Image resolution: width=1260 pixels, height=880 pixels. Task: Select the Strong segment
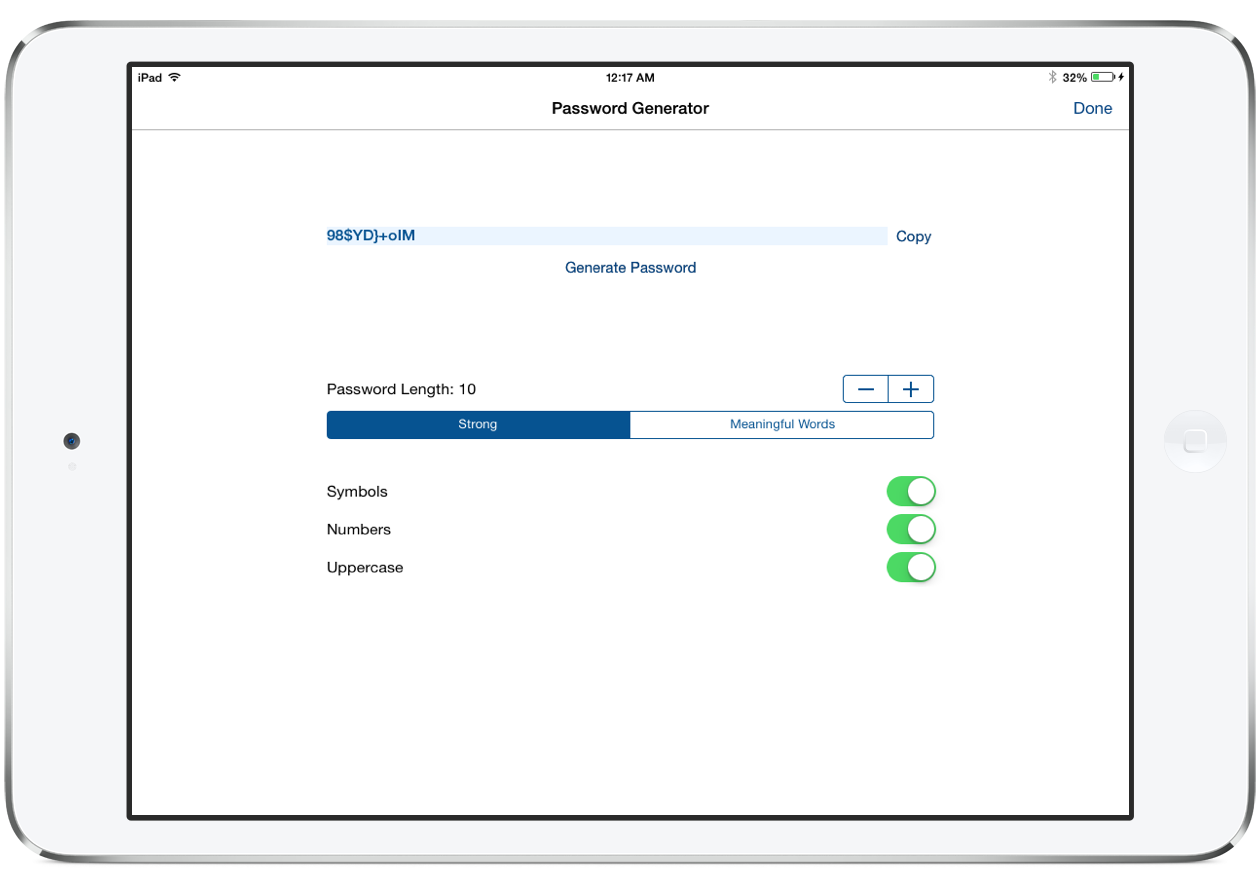(478, 424)
